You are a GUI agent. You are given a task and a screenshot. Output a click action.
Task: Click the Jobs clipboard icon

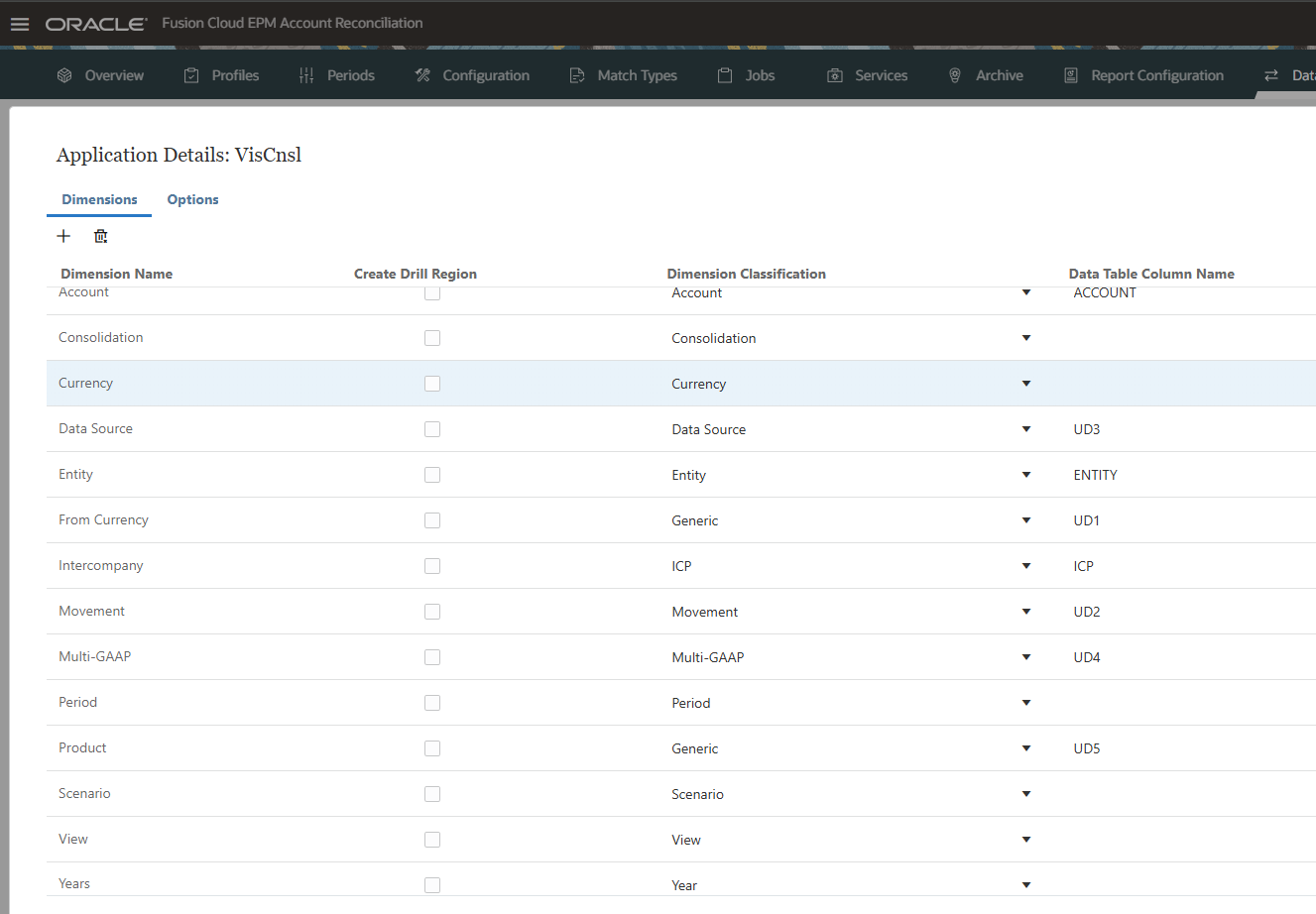(725, 75)
